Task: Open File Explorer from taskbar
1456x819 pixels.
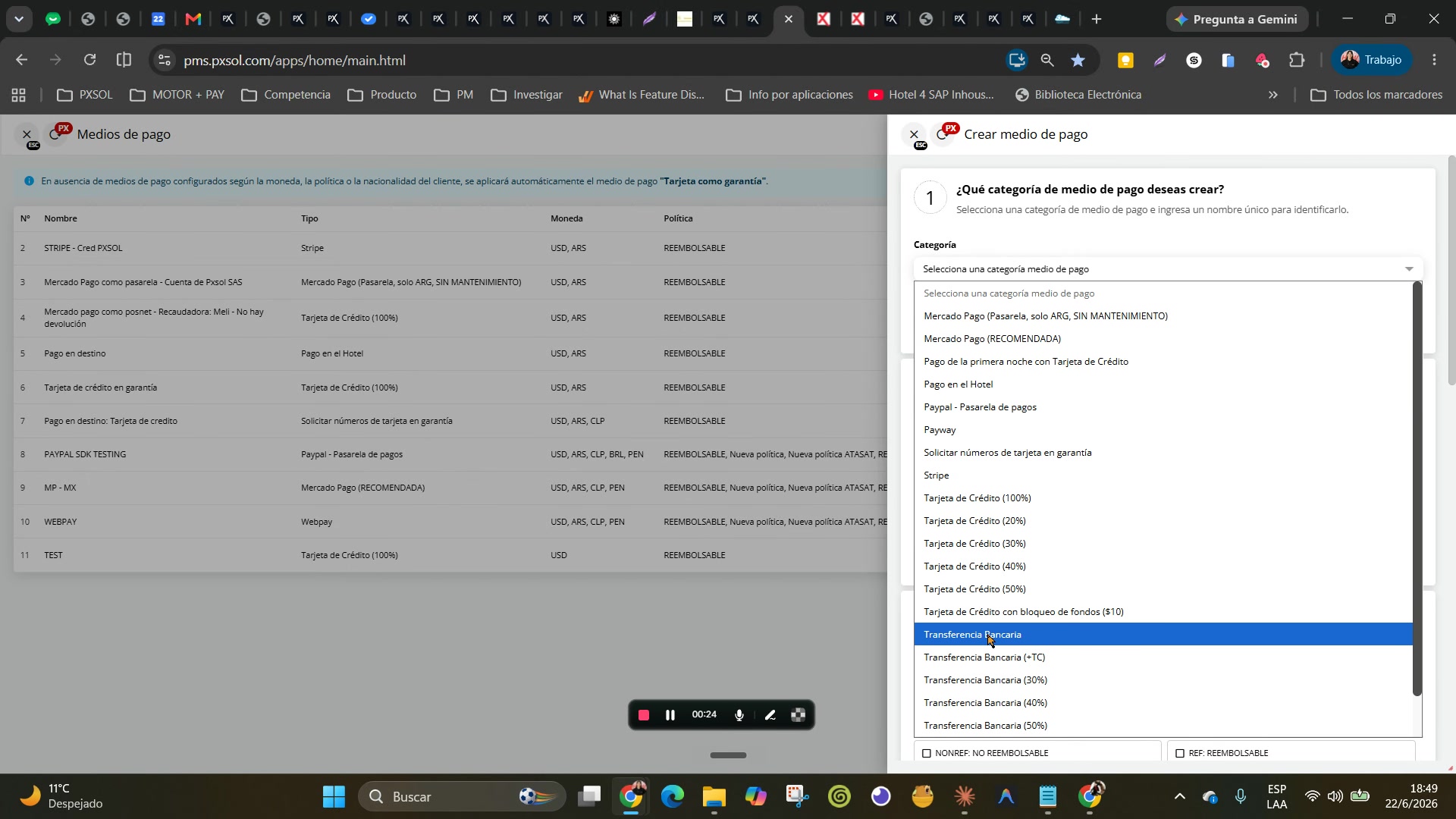Action: click(714, 796)
